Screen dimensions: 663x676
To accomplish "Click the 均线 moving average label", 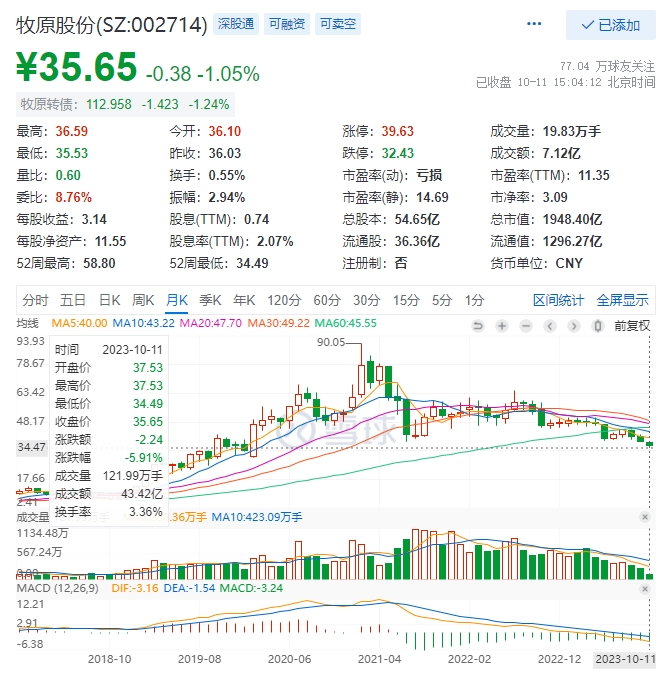I will [x=27, y=323].
